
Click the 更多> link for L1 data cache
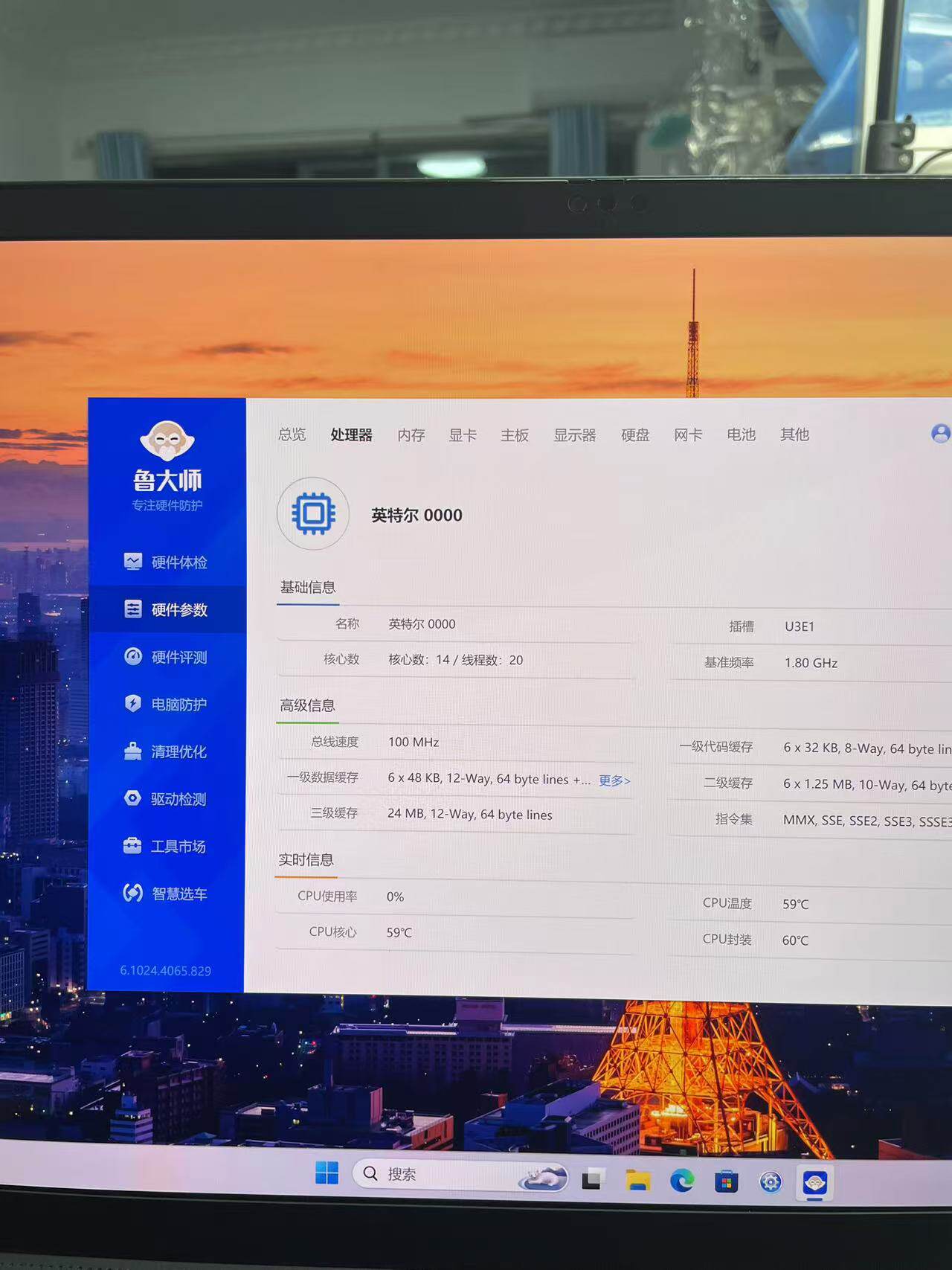[x=614, y=780]
